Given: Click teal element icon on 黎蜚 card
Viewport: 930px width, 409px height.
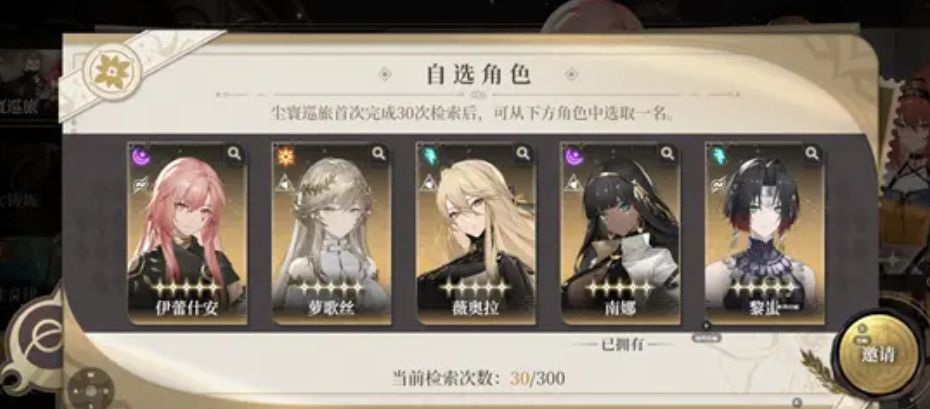Looking at the screenshot, I should tap(719, 157).
